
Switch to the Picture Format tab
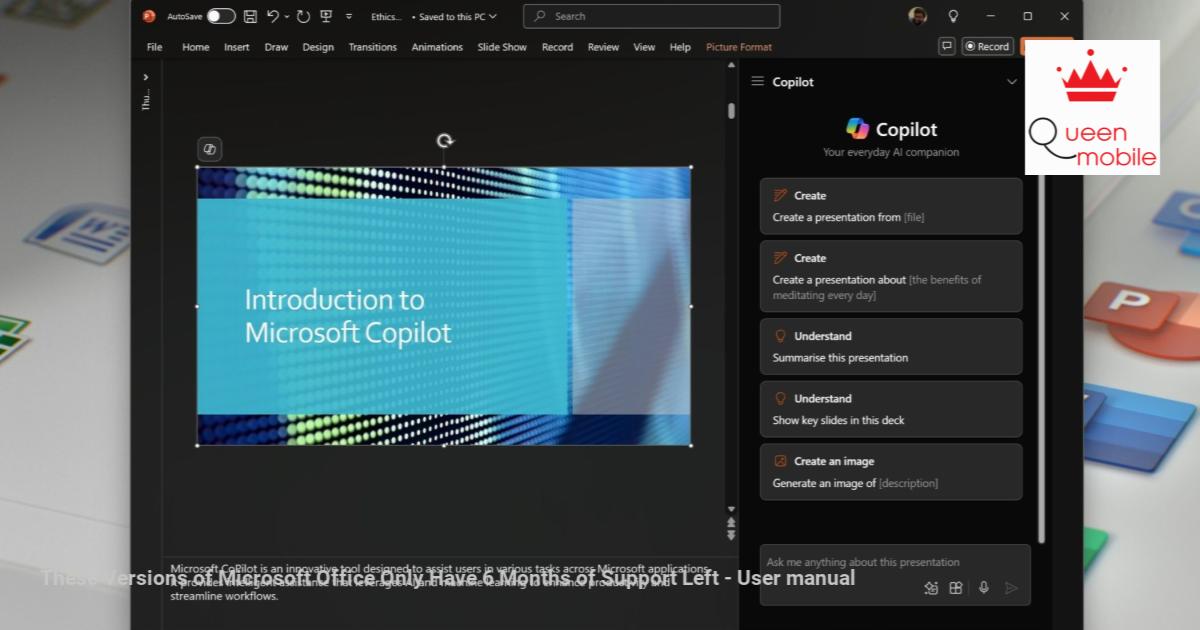739,47
